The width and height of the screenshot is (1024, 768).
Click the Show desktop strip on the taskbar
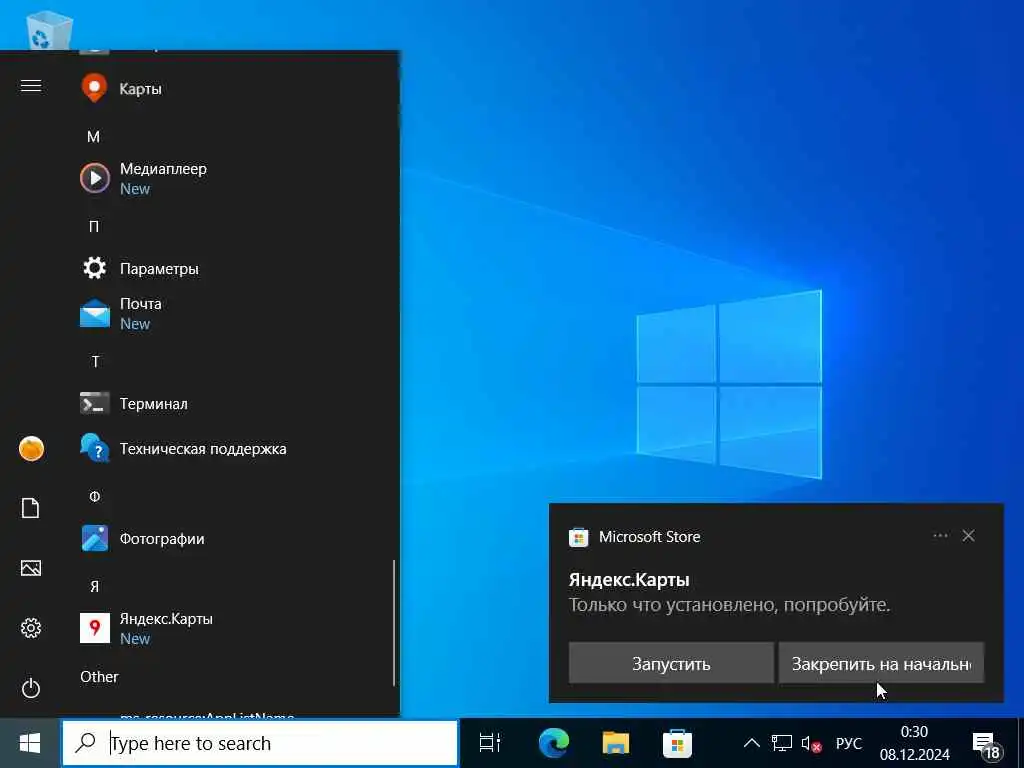pyautogui.click(x=1020, y=743)
